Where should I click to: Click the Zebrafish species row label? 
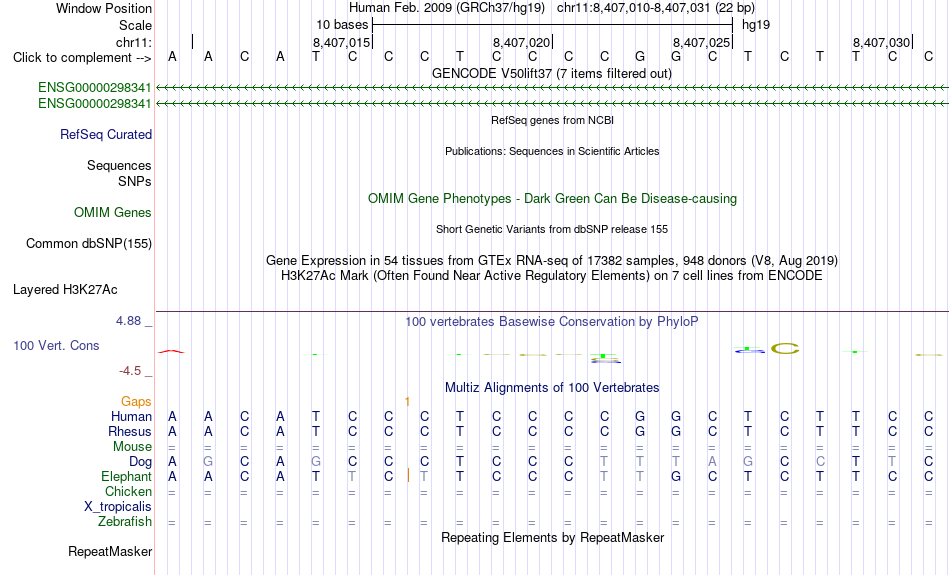click(x=125, y=522)
